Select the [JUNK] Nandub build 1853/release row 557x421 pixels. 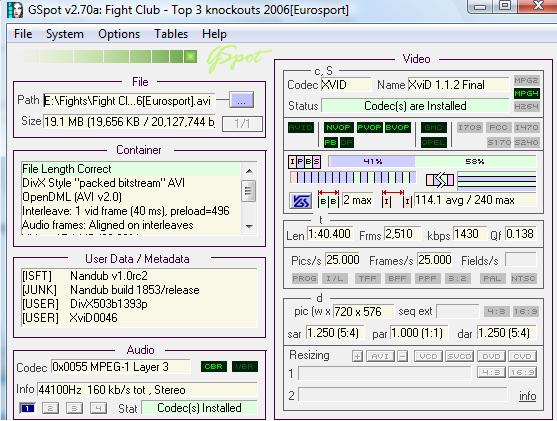point(139,290)
